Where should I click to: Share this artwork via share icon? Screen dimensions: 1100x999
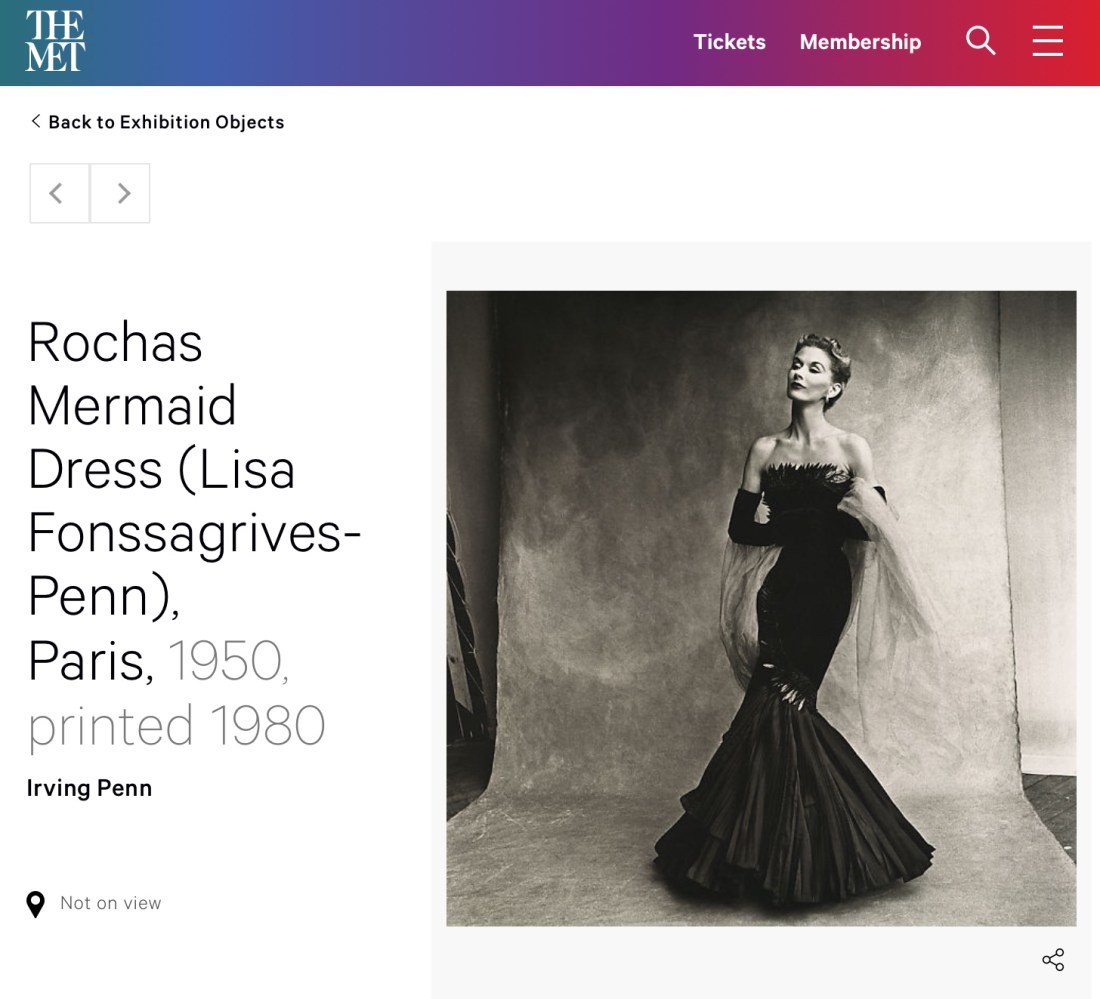tap(1052, 960)
